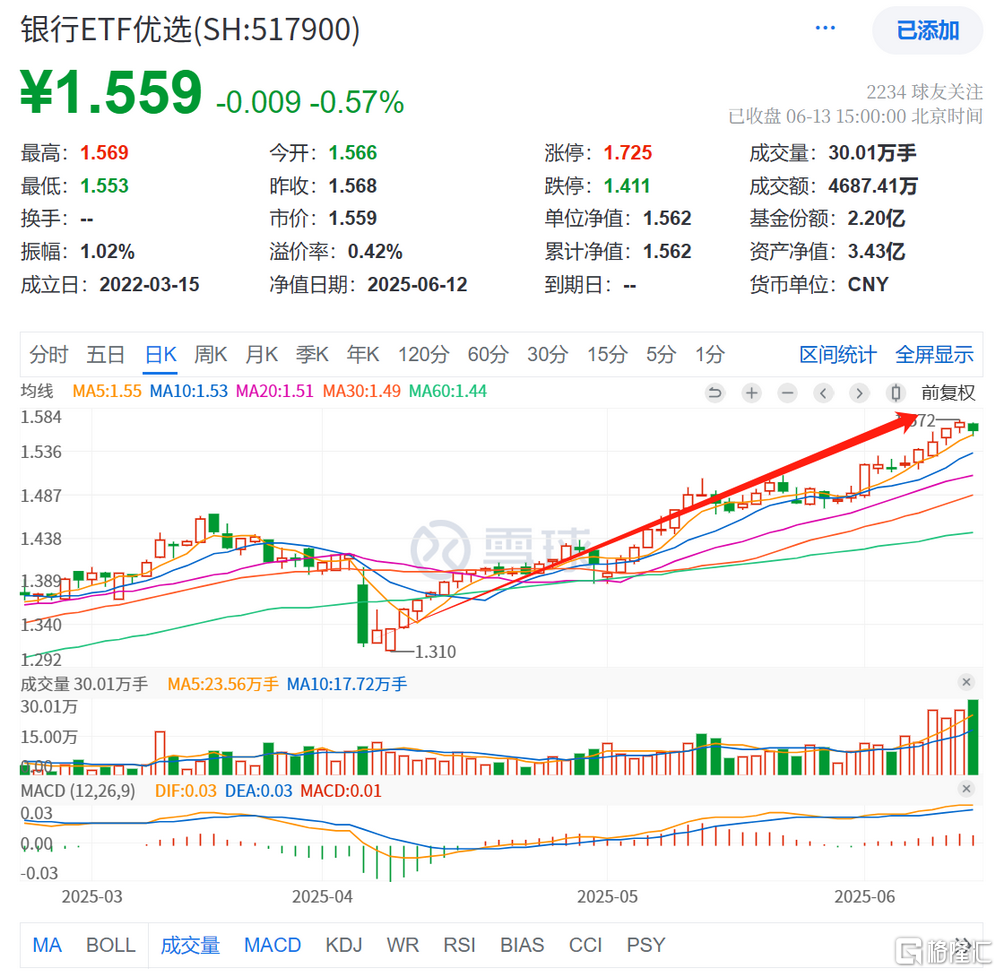Click the 2025-04 date axis label

click(322, 897)
